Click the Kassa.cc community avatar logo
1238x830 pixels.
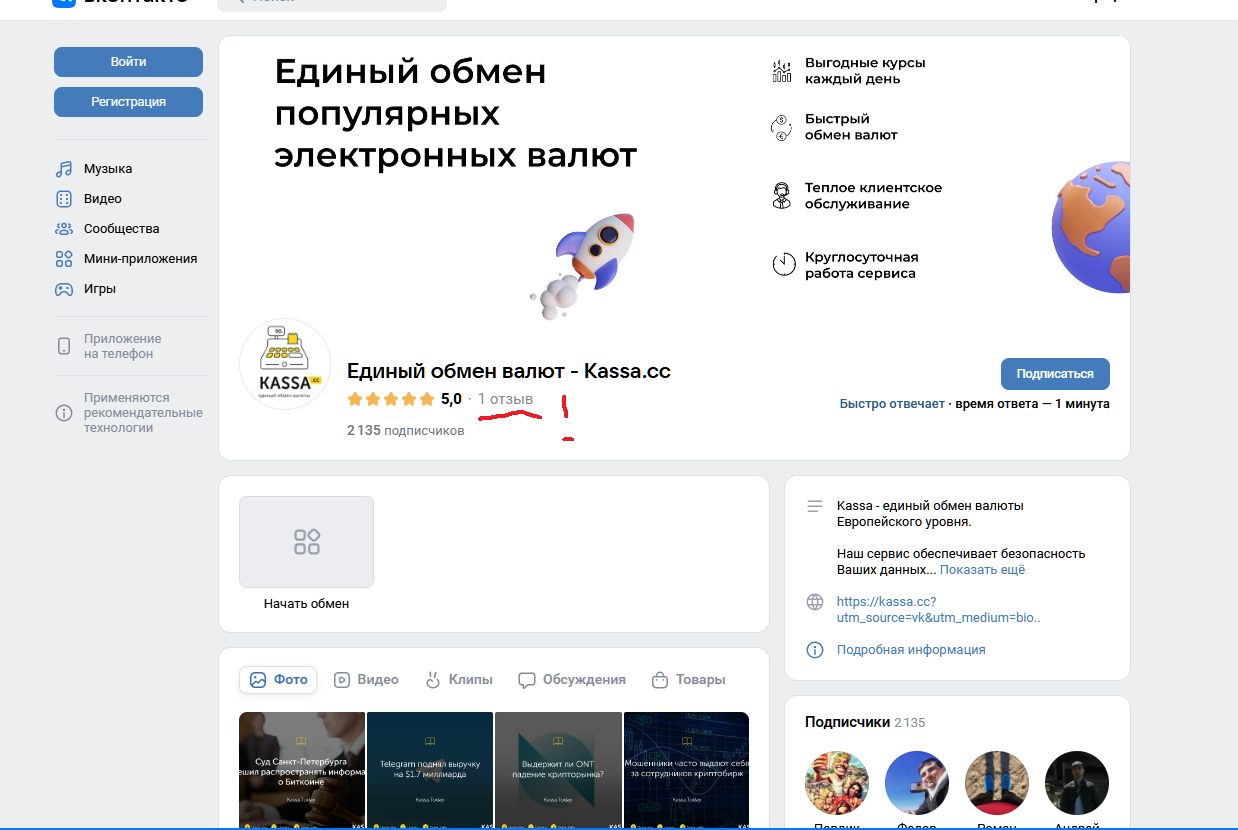(x=285, y=365)
